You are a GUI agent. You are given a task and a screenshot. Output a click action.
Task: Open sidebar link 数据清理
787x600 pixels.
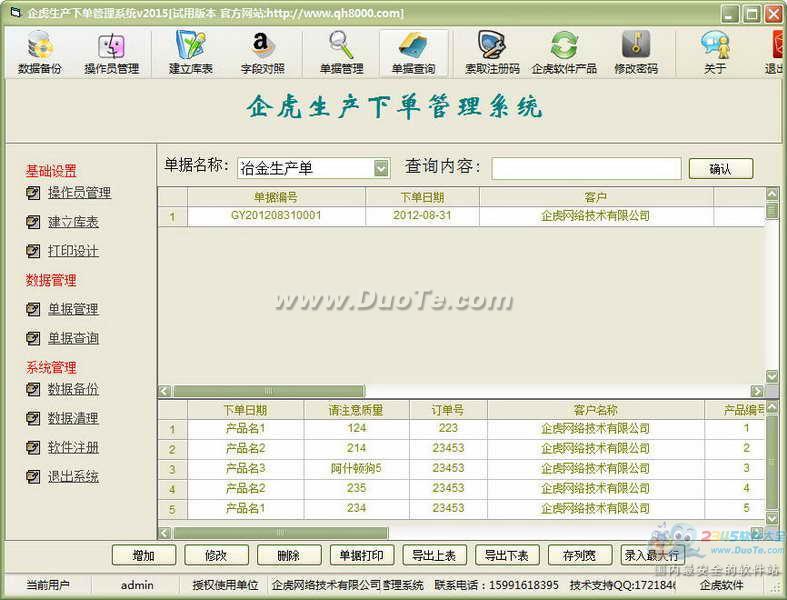(73, 418)
